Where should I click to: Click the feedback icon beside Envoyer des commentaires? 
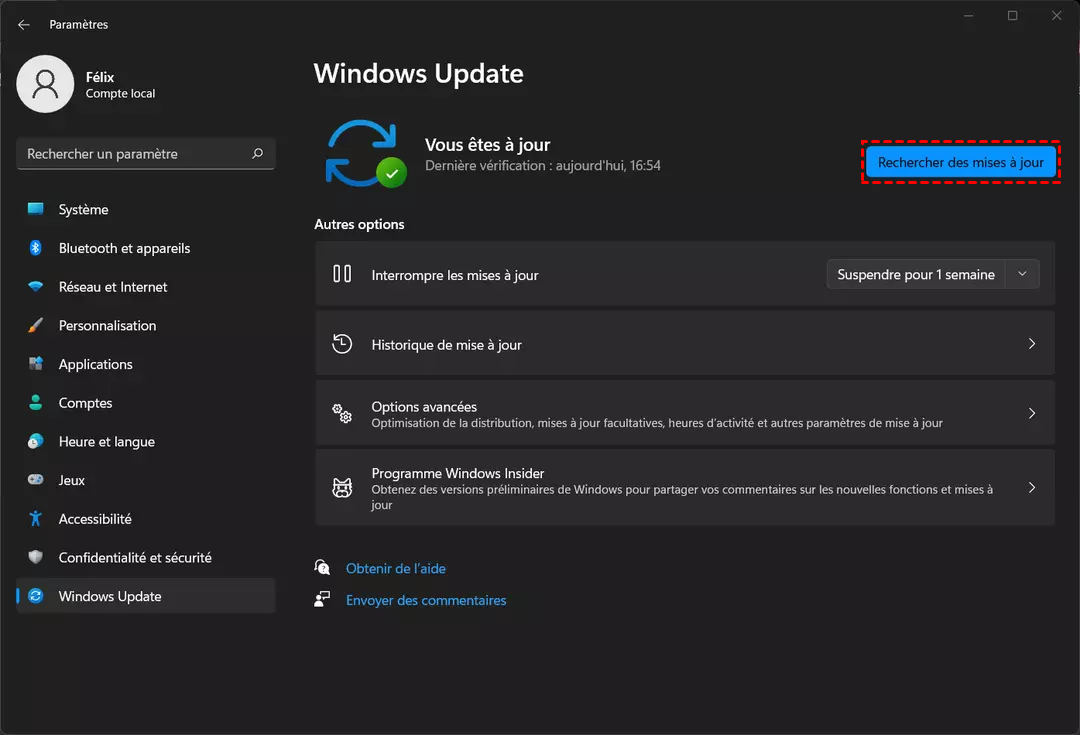click(x=322, y=599)
